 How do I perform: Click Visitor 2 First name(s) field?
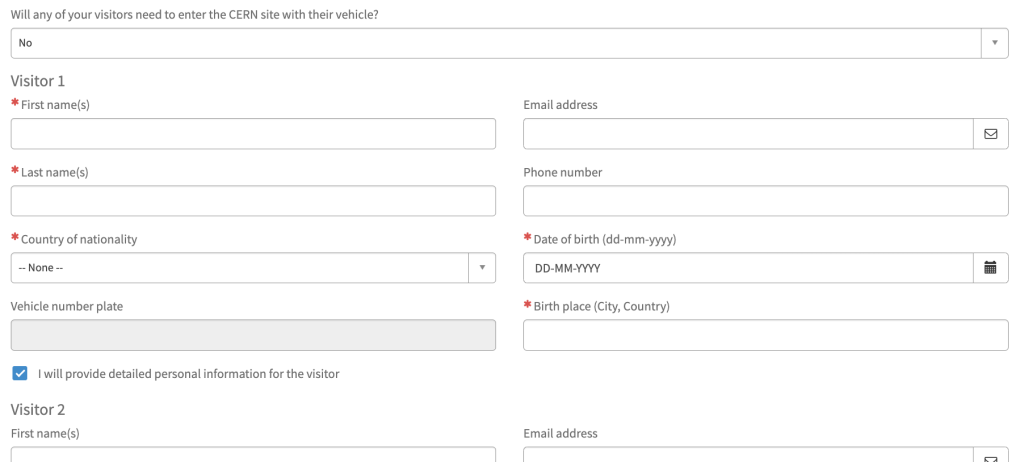point(253,455)
